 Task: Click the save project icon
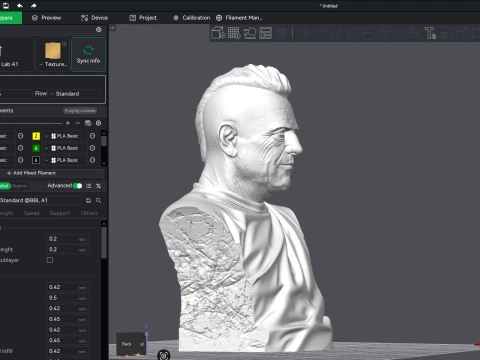(6, 6)
